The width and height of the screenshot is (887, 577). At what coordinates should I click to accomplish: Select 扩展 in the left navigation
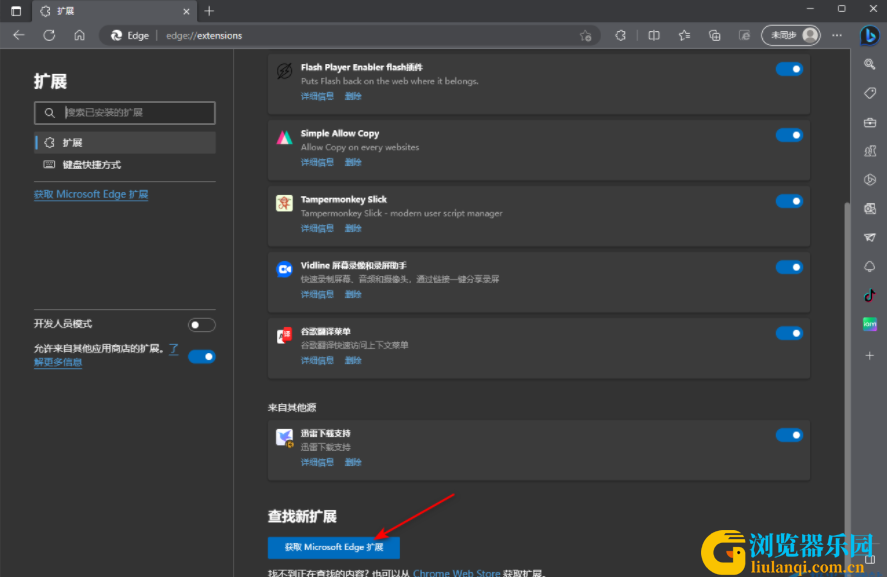(x=125, y=143)
